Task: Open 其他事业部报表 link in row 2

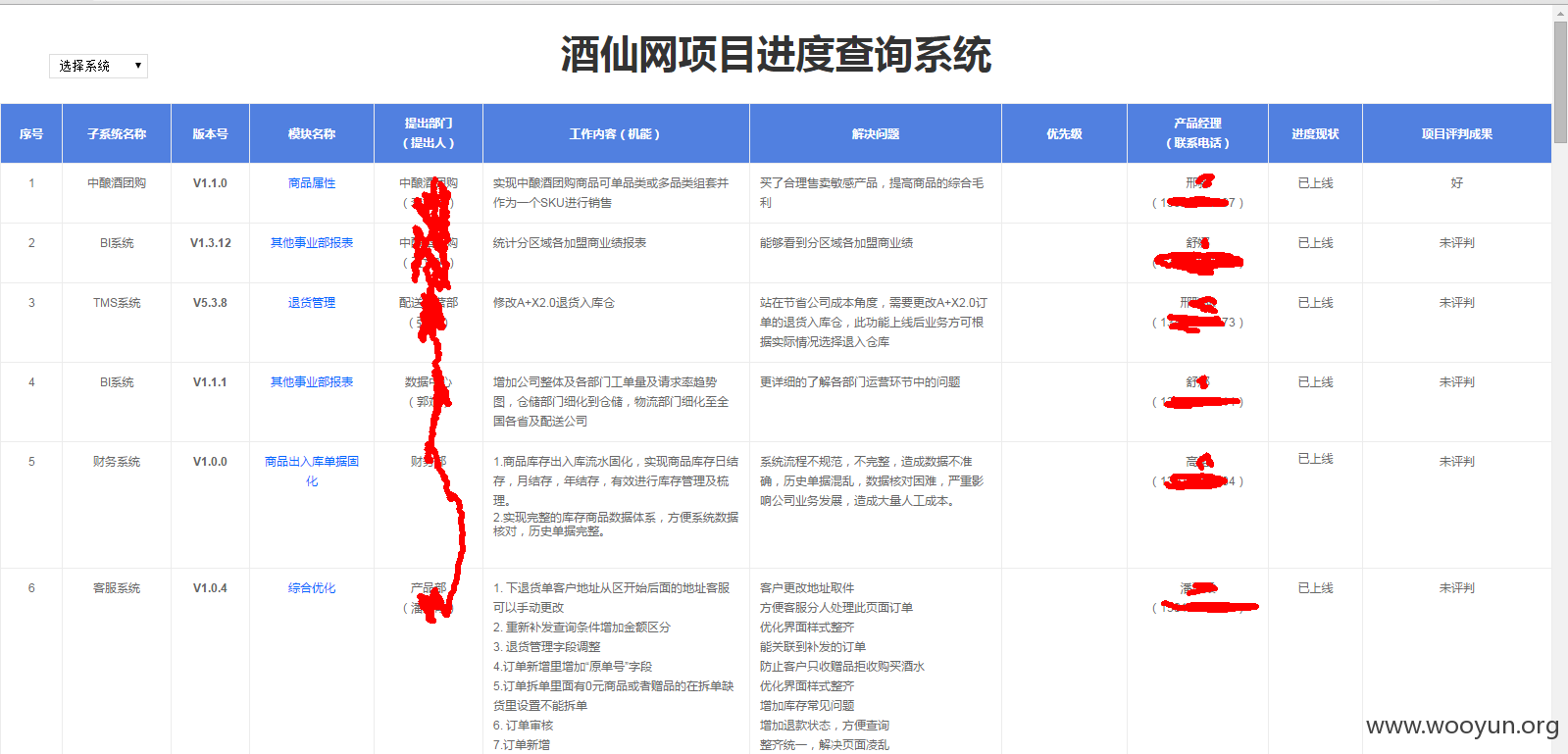Action: pos(312,243)
